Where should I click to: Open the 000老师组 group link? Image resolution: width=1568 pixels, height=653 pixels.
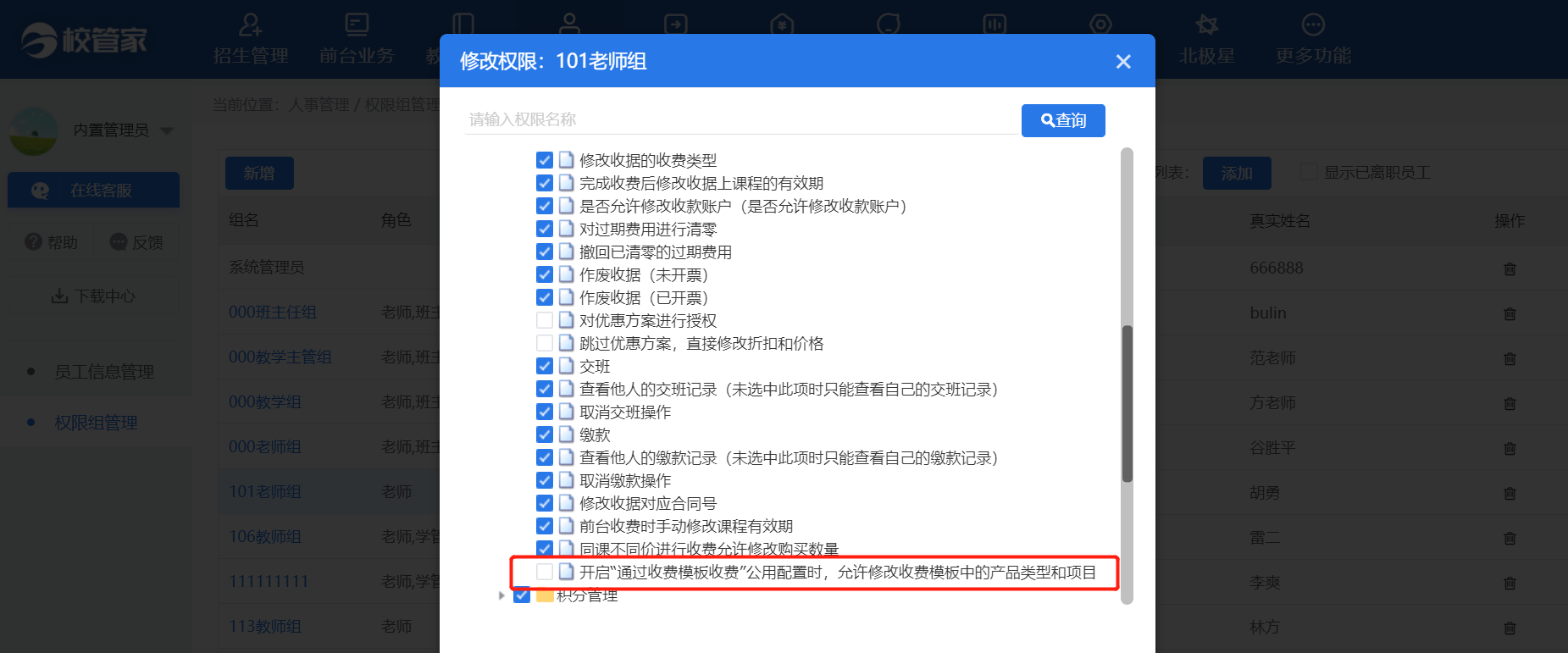[x=265, y=447]
